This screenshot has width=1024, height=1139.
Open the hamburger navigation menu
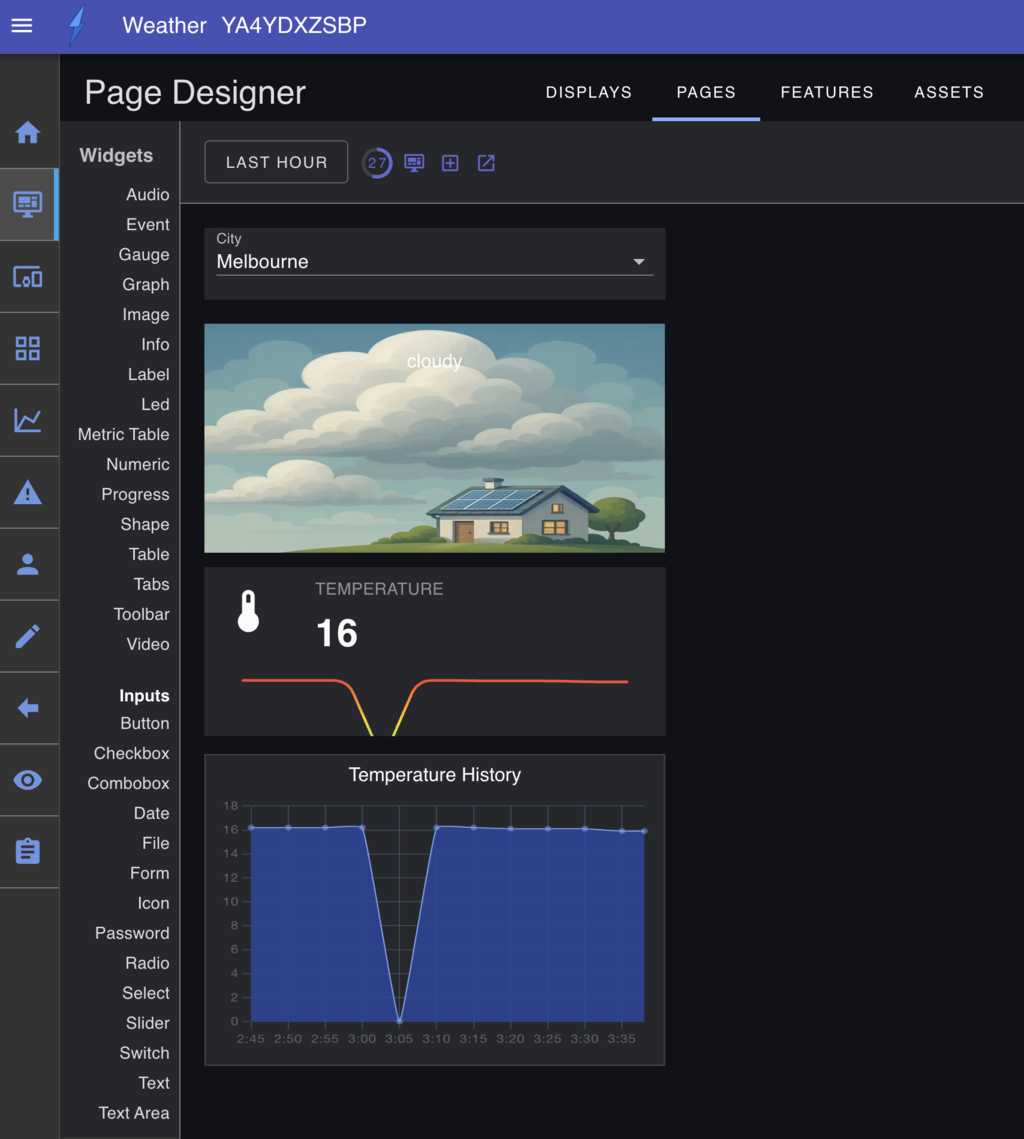(22, 26)
